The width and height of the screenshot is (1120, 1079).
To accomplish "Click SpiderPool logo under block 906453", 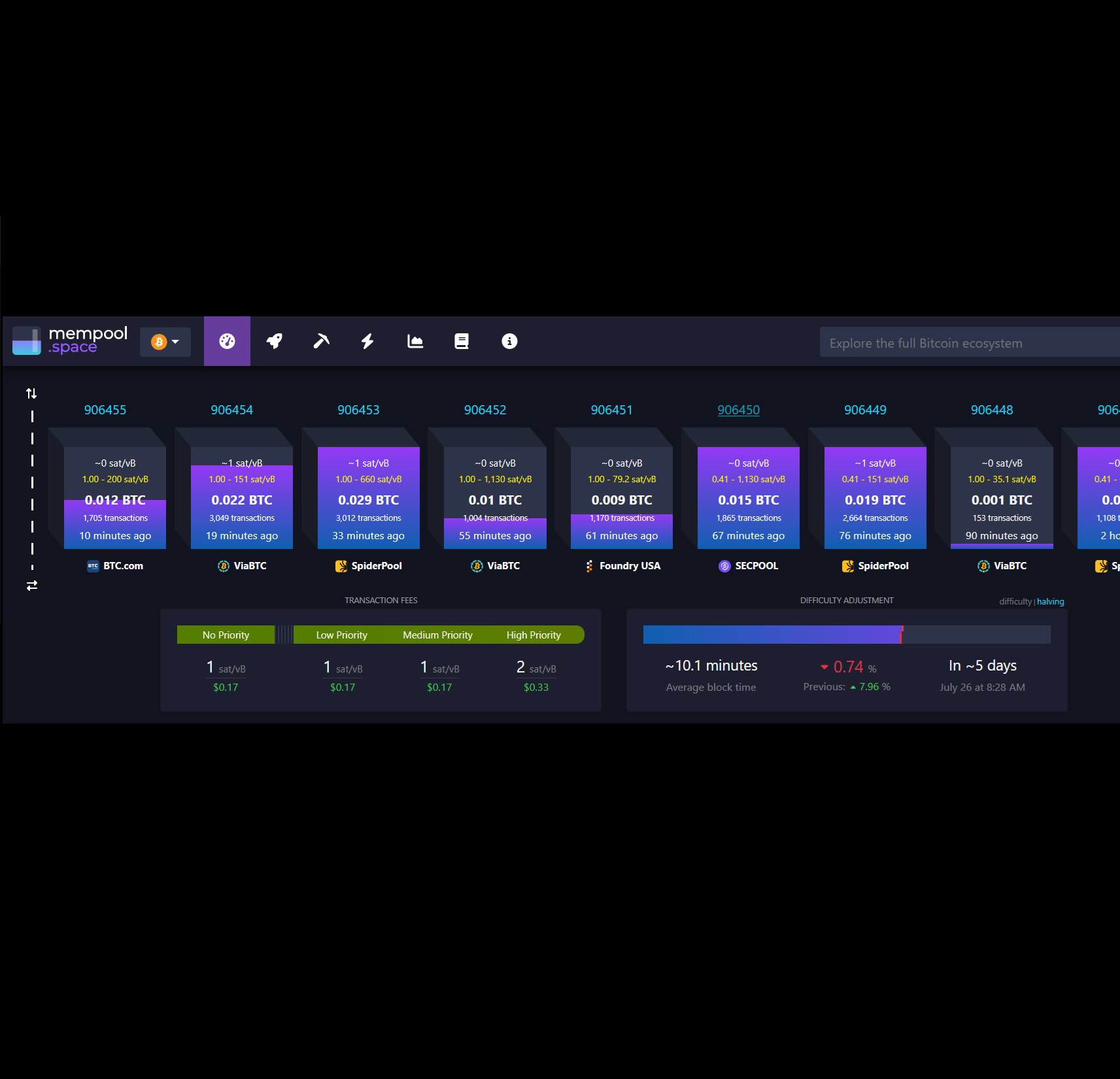I will point(341,566).
